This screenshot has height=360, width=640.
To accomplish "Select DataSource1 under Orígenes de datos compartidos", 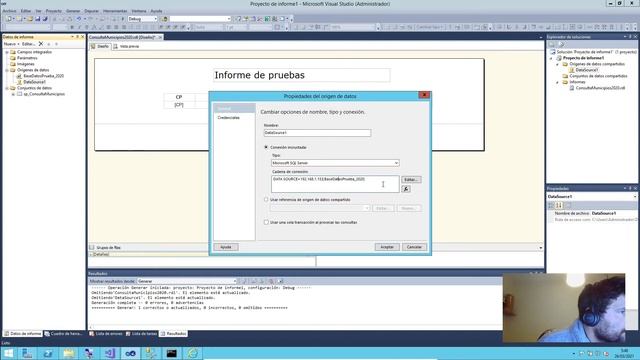I will 587,70.
